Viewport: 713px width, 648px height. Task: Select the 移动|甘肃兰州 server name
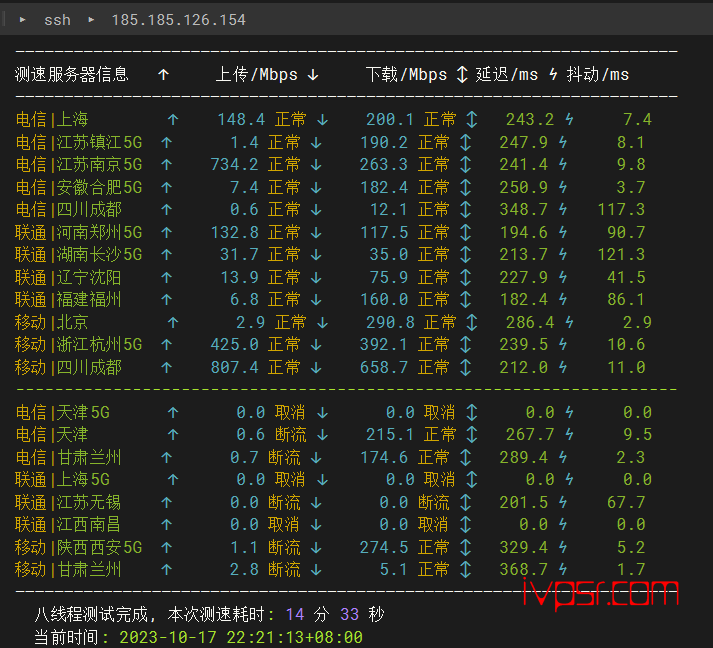pos(68,569)
